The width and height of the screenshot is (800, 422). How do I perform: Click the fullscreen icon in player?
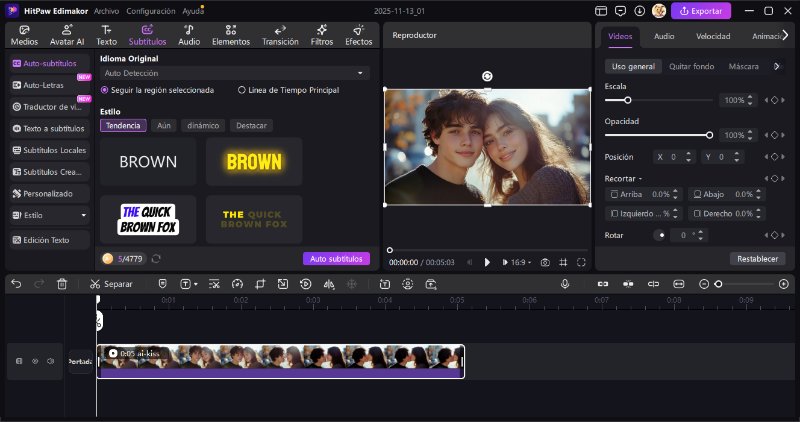point(581,262)
